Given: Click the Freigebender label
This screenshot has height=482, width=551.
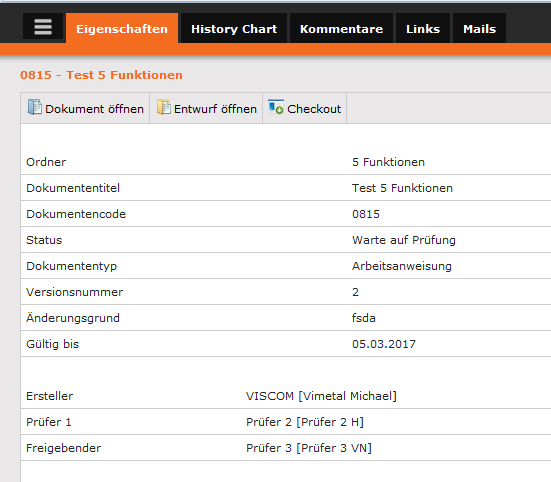Looking at the screenshot, I should click(x=64, y=448).
